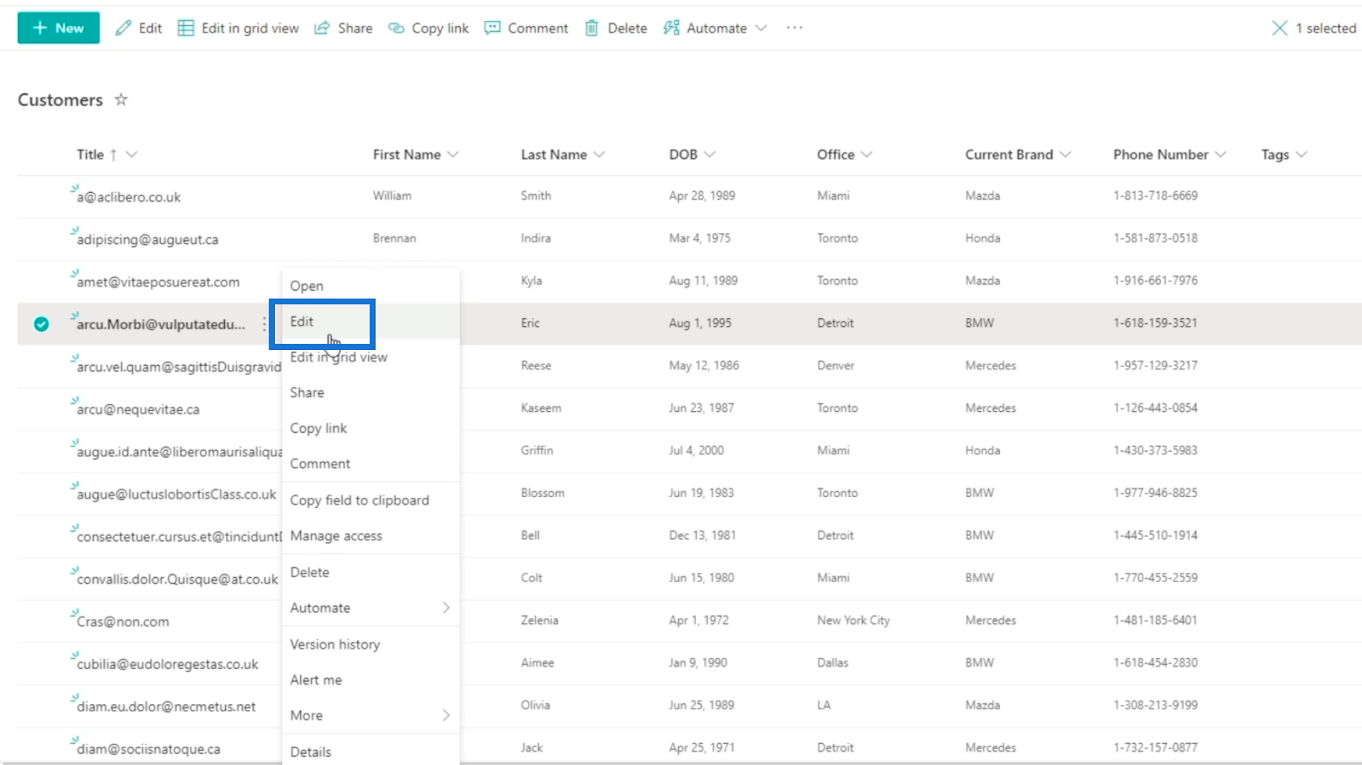Click the DOB cell Dec 13, 1981
Viewport: 1362px width, 765px height.
pyautogui.click(x=702, y=535)
